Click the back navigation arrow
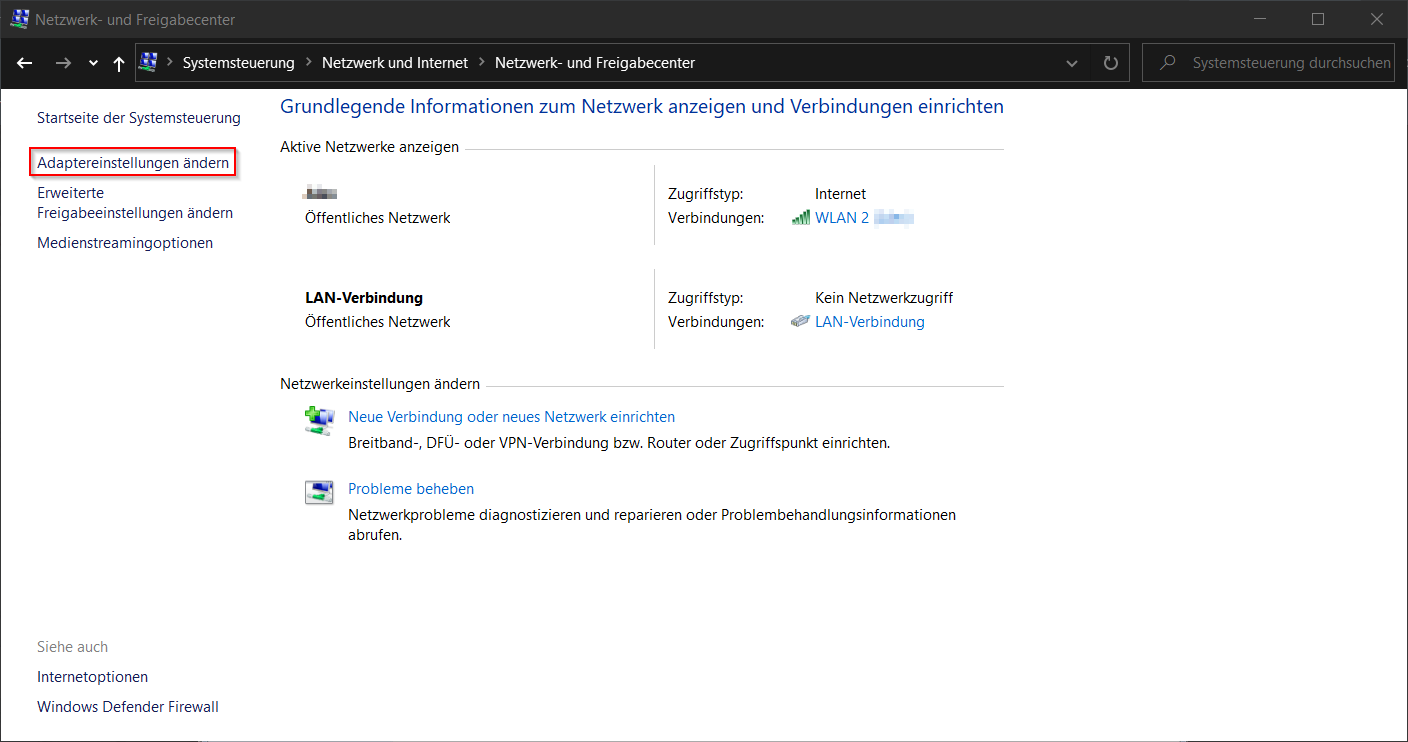The image size is (1408, 742). (x=25, y=63)
